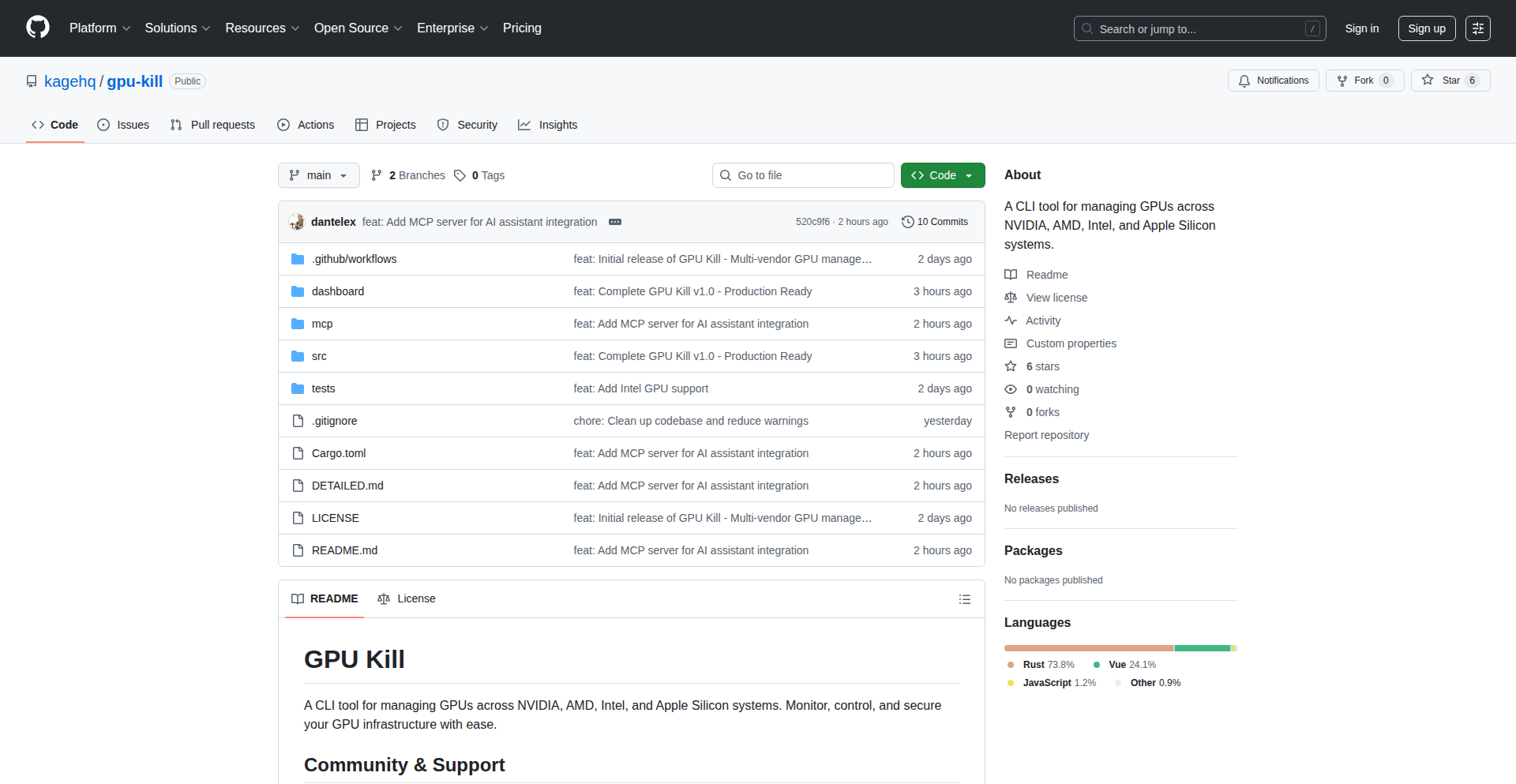The width and height of the screenshot is (1516, 784).
Task: Switch to the Projects tab
Action: tap(385, 125)
